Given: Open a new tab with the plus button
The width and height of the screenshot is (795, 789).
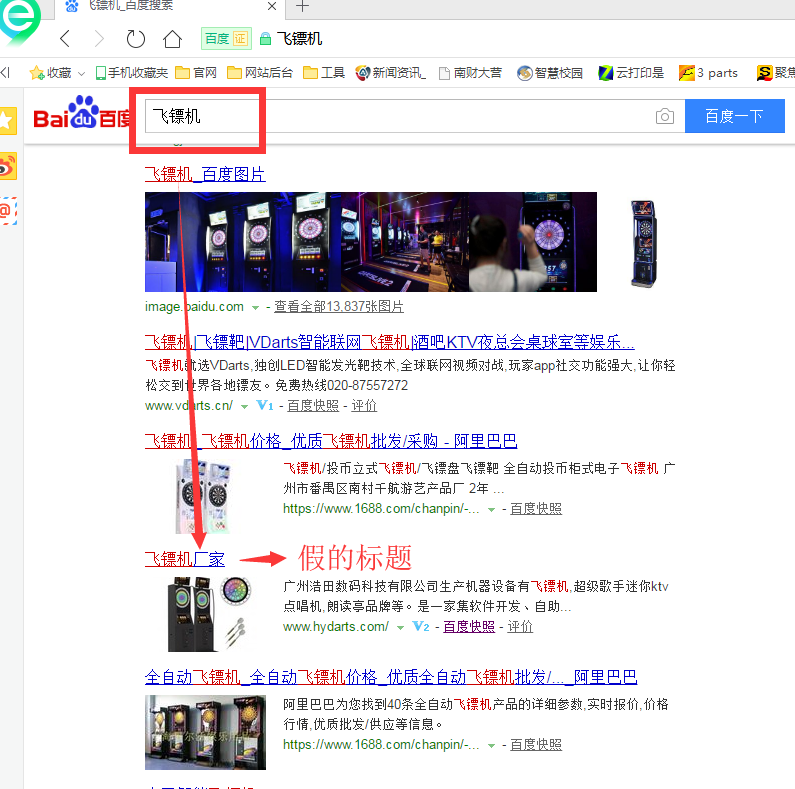Looking at the screenshot, I should coord(302,6).
